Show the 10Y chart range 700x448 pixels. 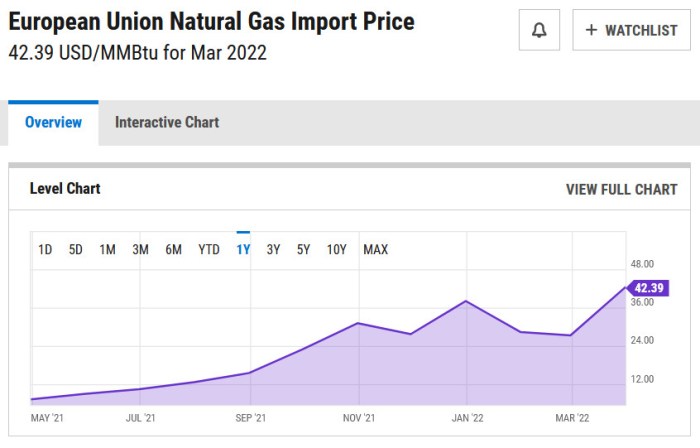tap(336, 249)
